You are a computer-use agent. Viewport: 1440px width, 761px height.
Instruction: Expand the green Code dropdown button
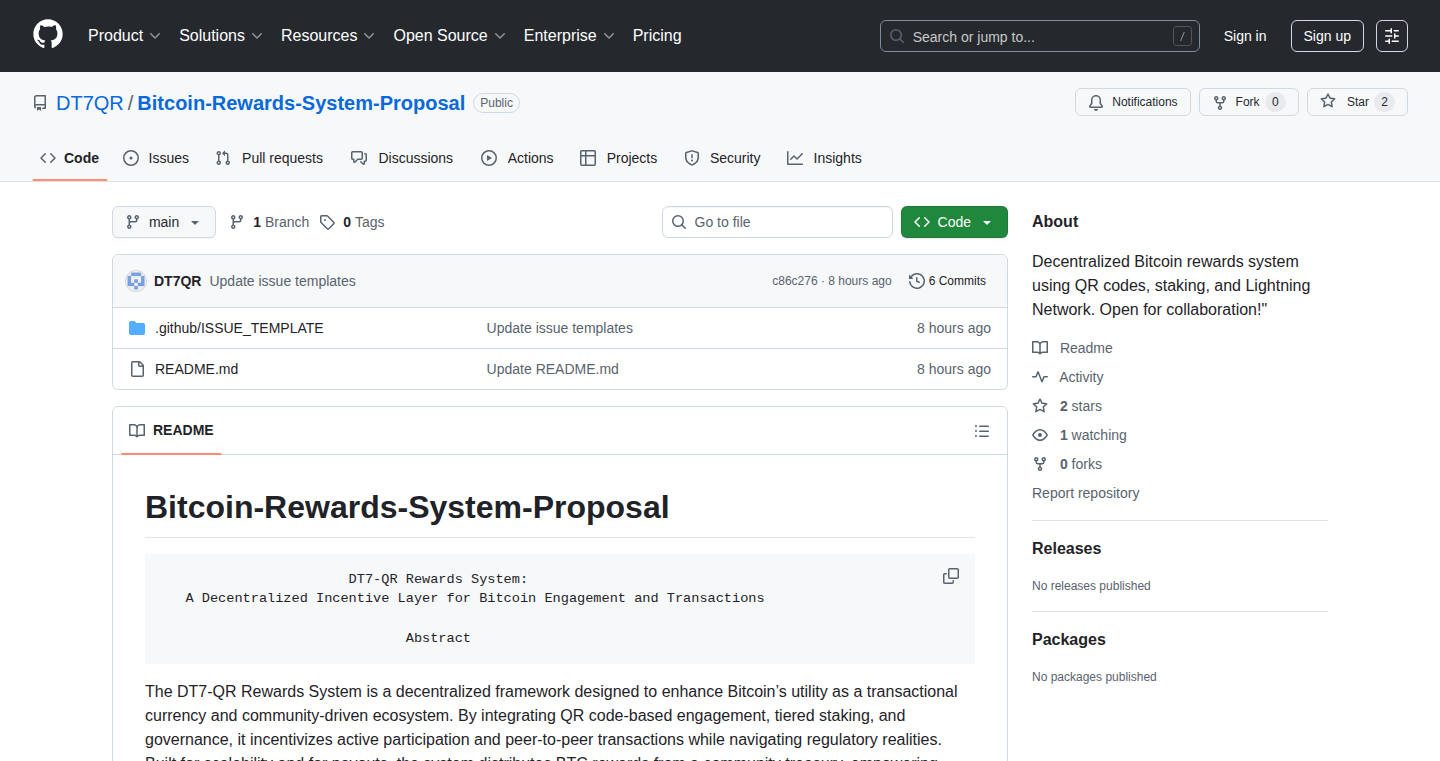954,222
